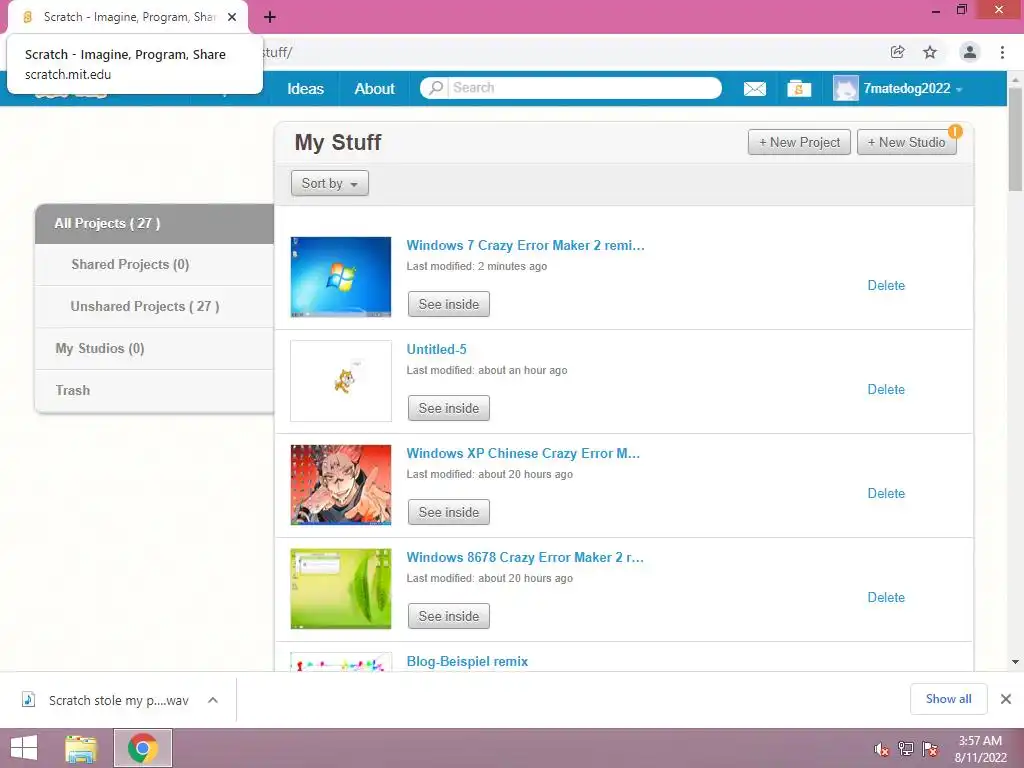Click the Scratch cat thumbnail of Untitled-5
Screen dimensions: 1024x768
point(341,381)
